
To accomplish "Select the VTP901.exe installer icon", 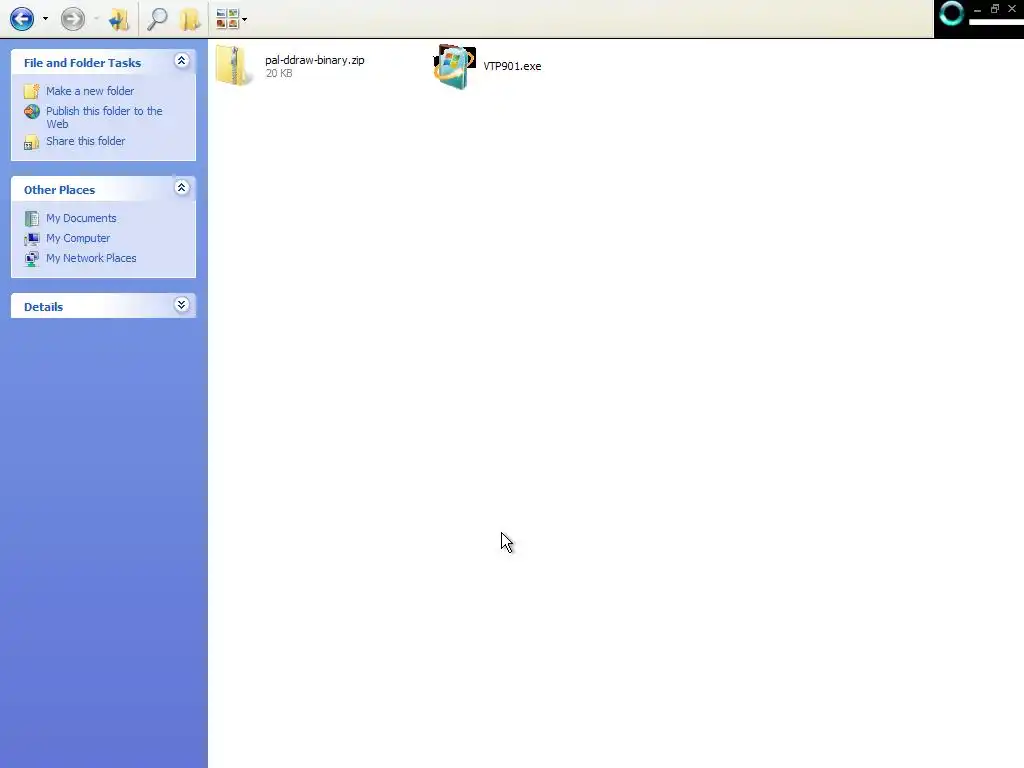I will point(455,66).
